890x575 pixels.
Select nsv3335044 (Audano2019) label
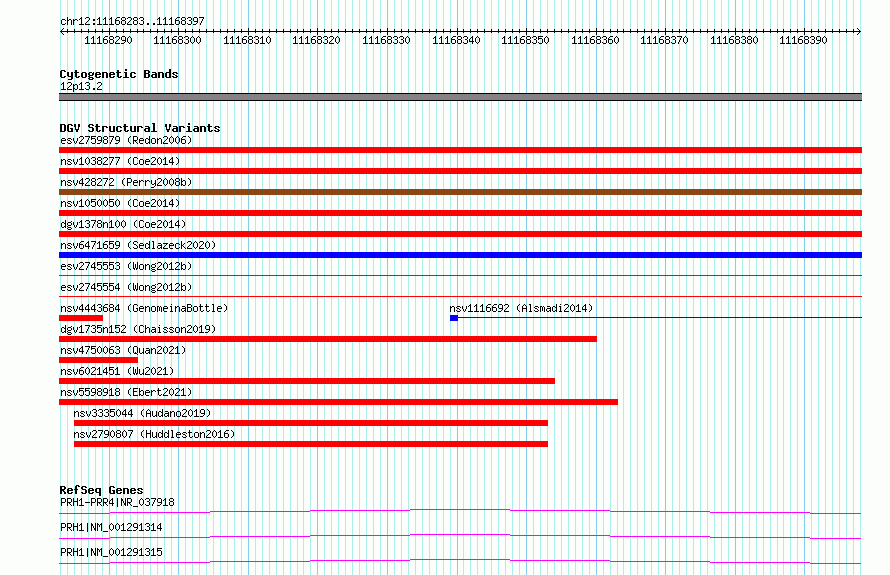coord(142,413)
